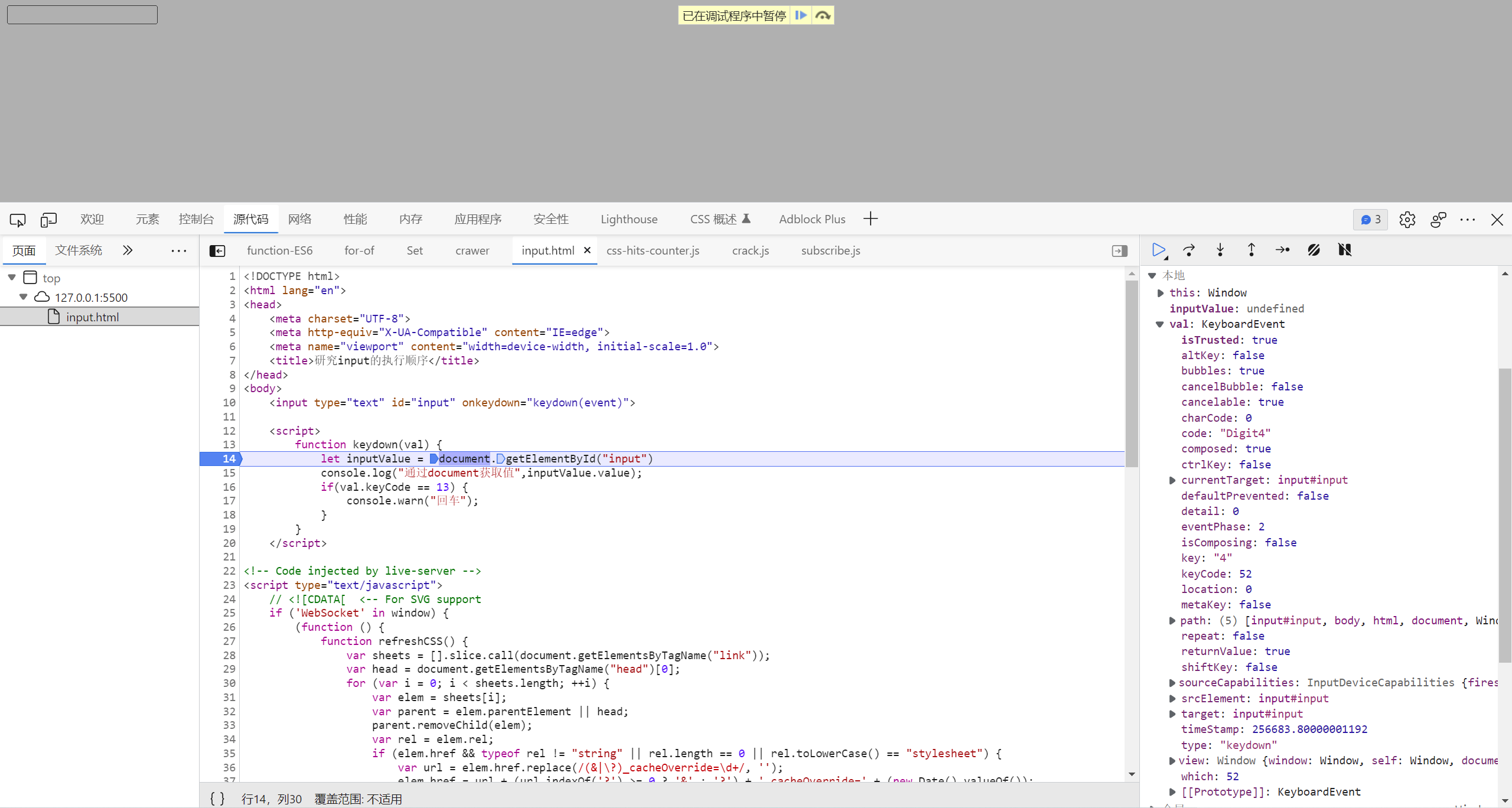The height and width of the screenshot is (808, 1512).
Task: Open the Lighthouse panel
Action: 628,219
